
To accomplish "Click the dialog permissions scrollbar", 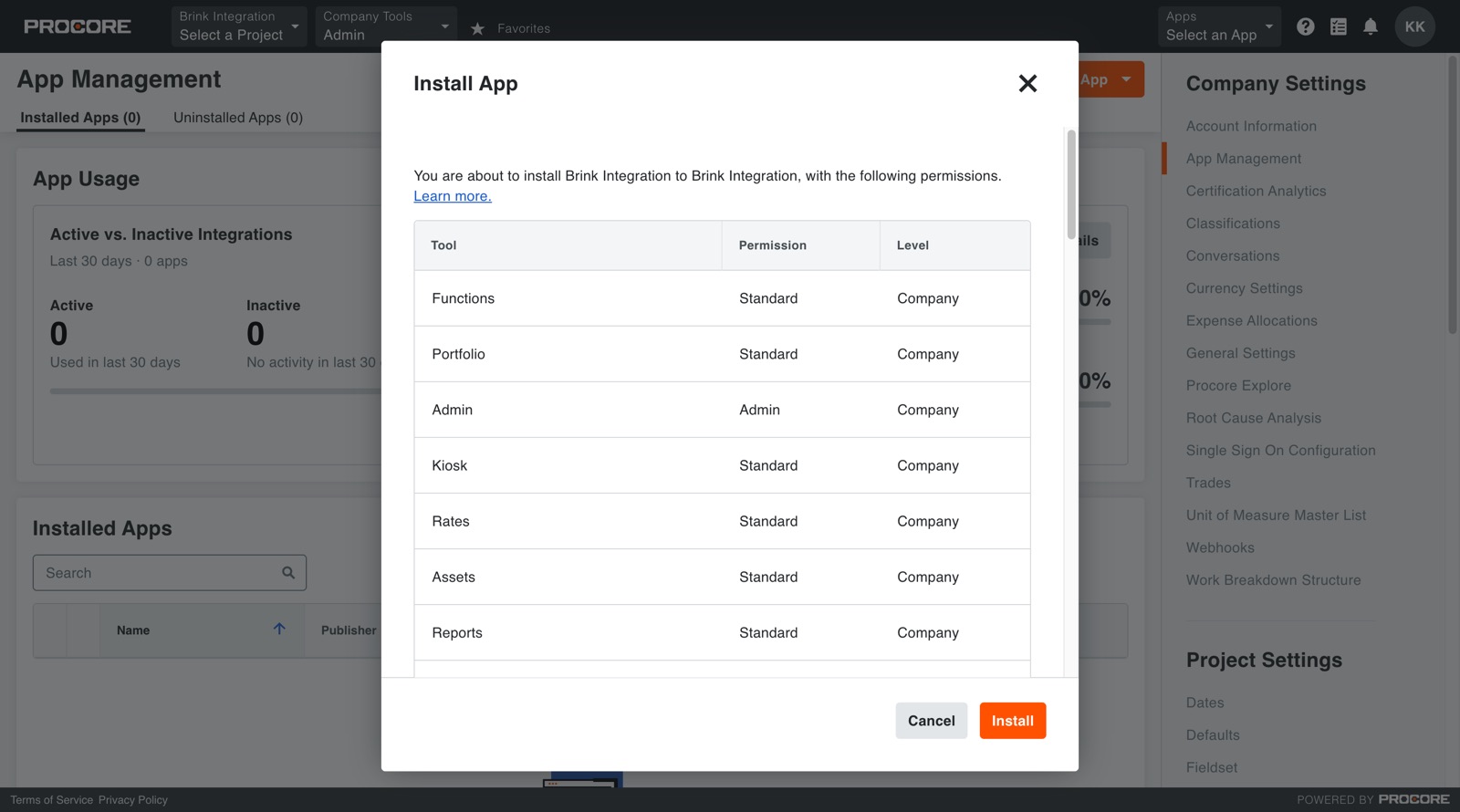I will point(1071,184).
